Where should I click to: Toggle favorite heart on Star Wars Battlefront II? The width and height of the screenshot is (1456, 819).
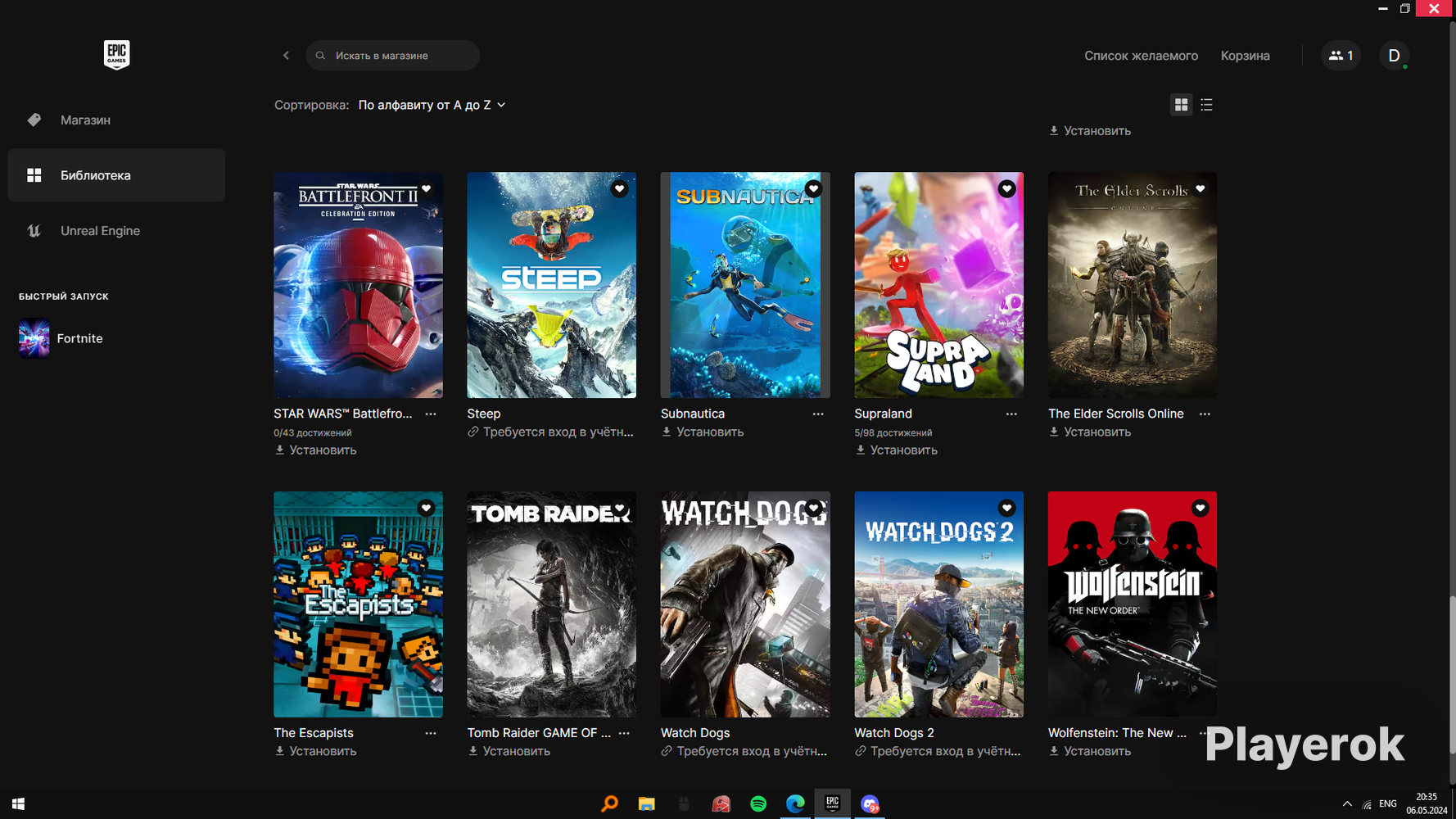tap(426, 188)
